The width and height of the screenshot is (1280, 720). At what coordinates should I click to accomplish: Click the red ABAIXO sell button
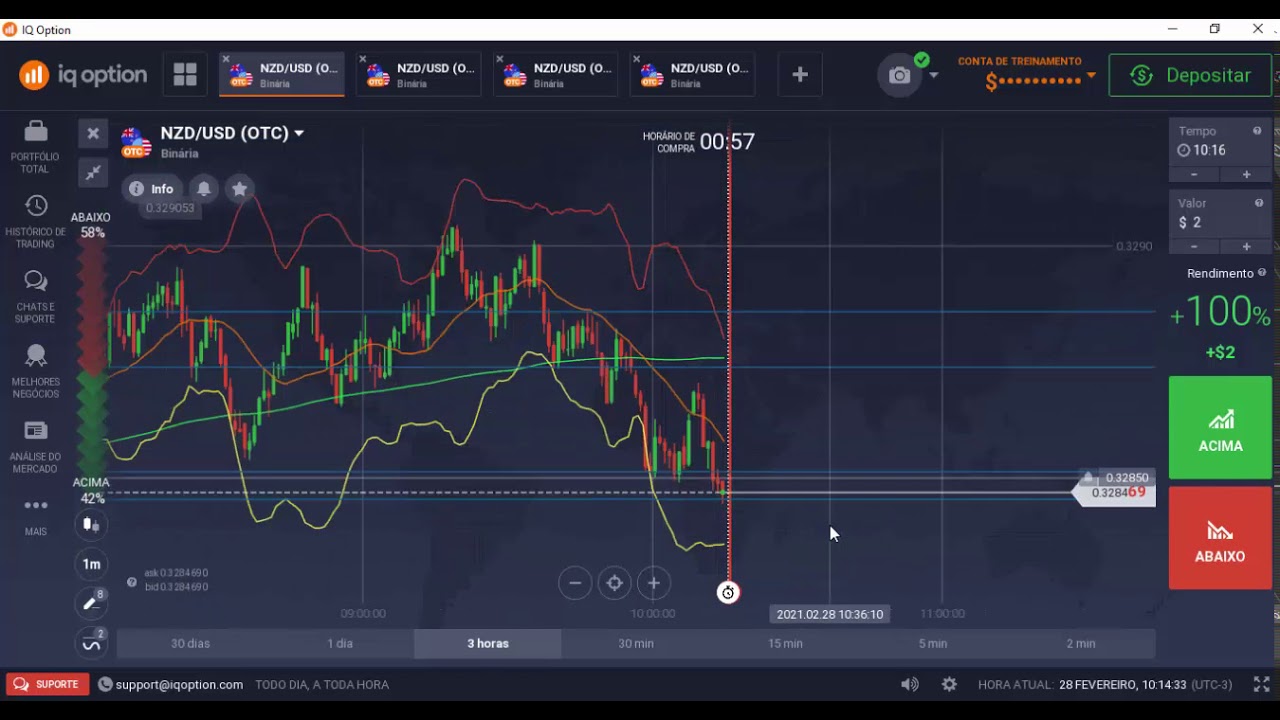point(1220,538)
